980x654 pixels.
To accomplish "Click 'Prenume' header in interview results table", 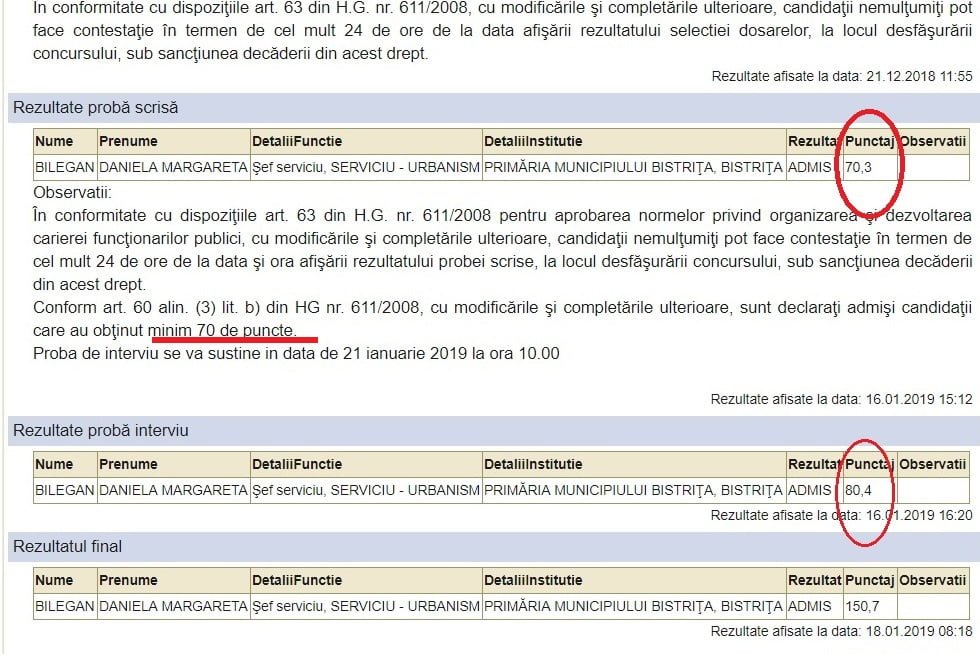I will point(128,464).
